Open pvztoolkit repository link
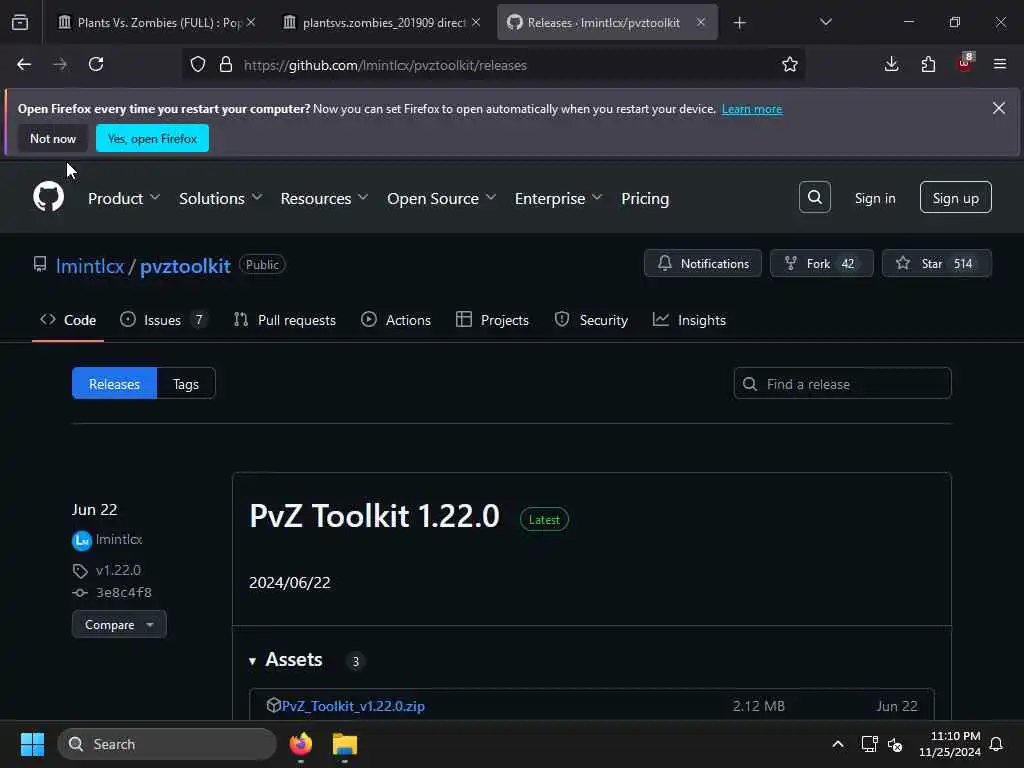Screen dimensions: 1024x768 [x=185, y=266]
